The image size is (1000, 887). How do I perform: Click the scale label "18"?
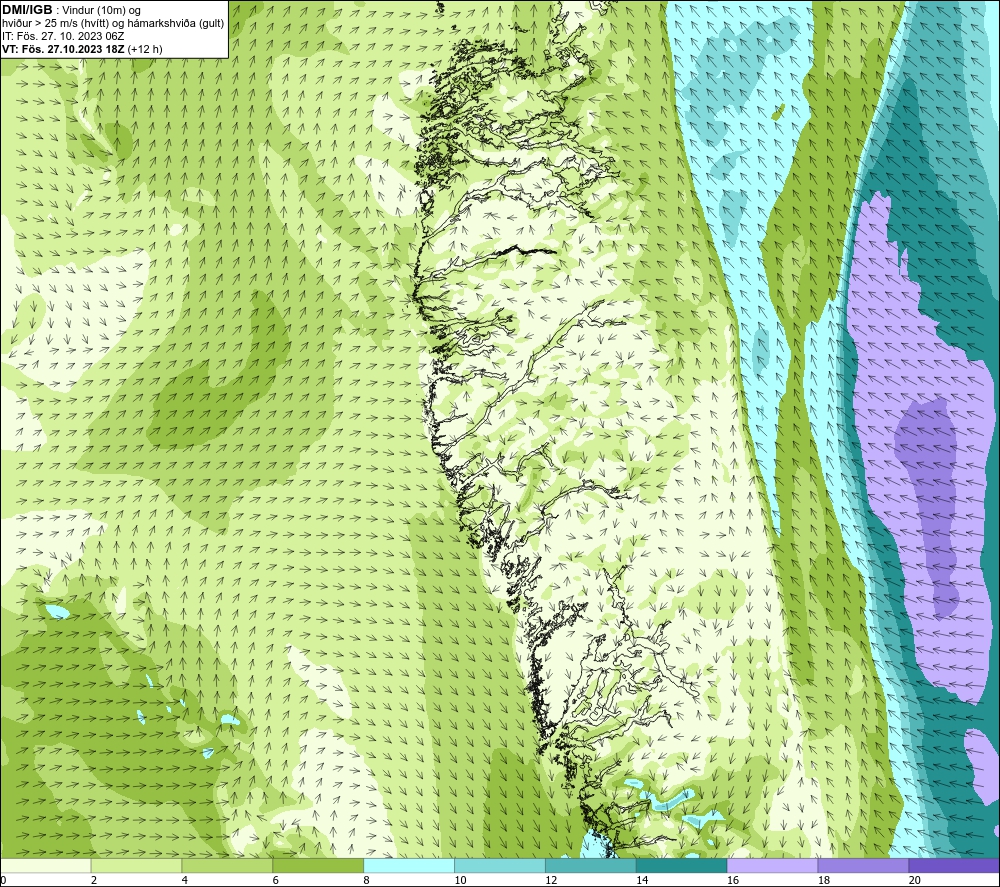[x=823, y=880]
